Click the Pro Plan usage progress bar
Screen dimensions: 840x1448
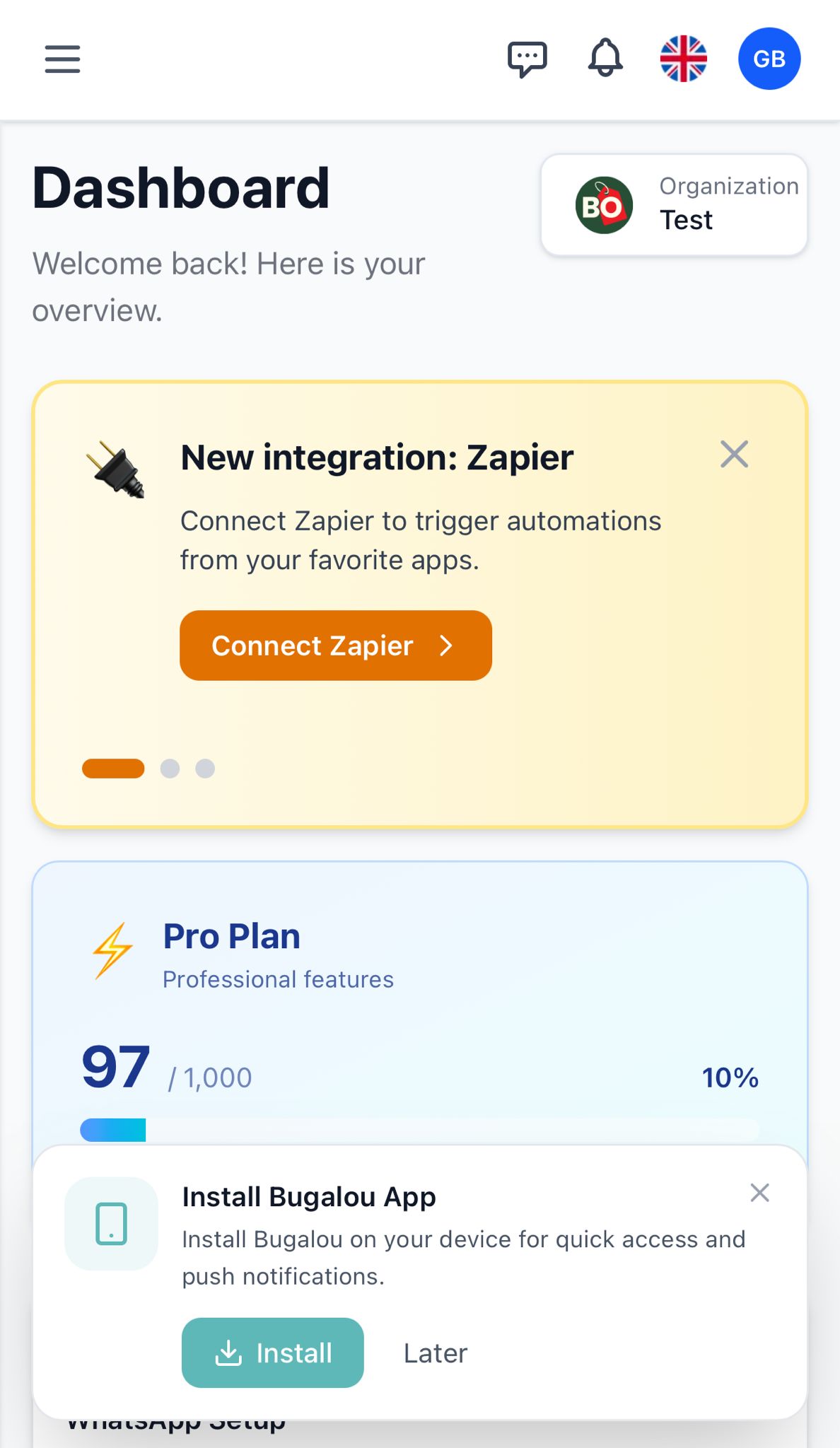pos(420,1130)
